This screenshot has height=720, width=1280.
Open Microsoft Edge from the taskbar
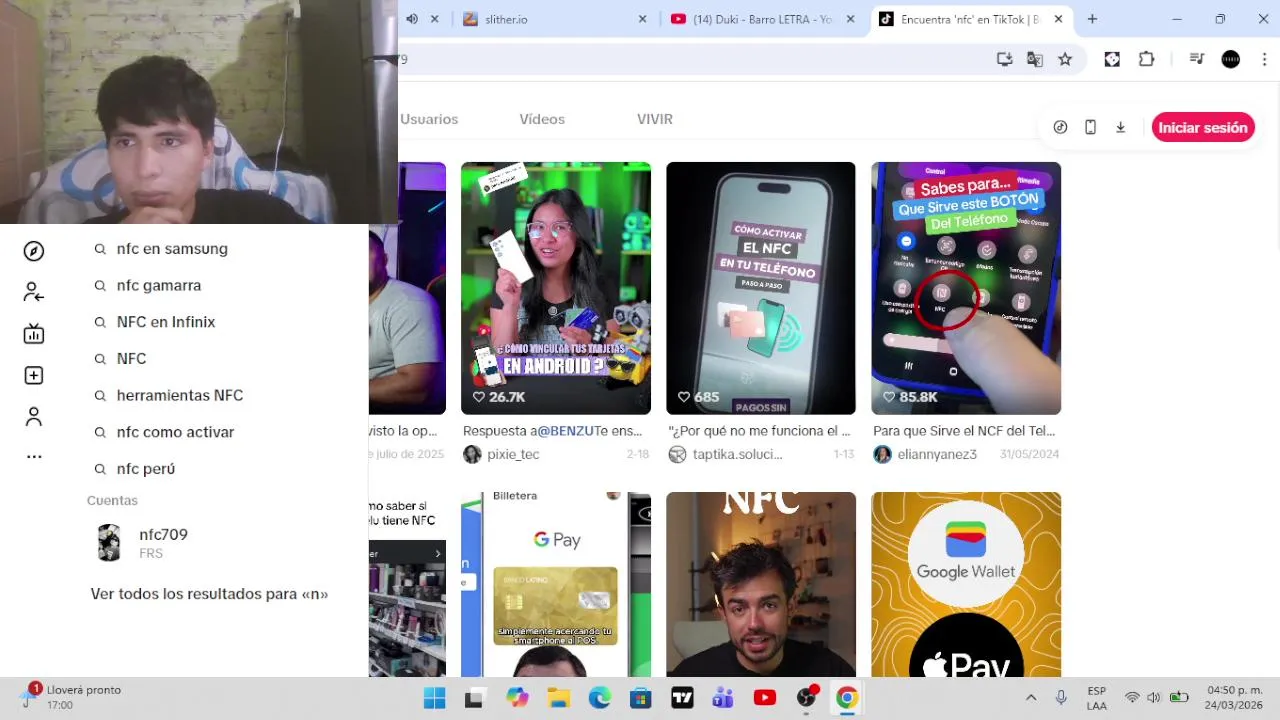click(599, 698)
